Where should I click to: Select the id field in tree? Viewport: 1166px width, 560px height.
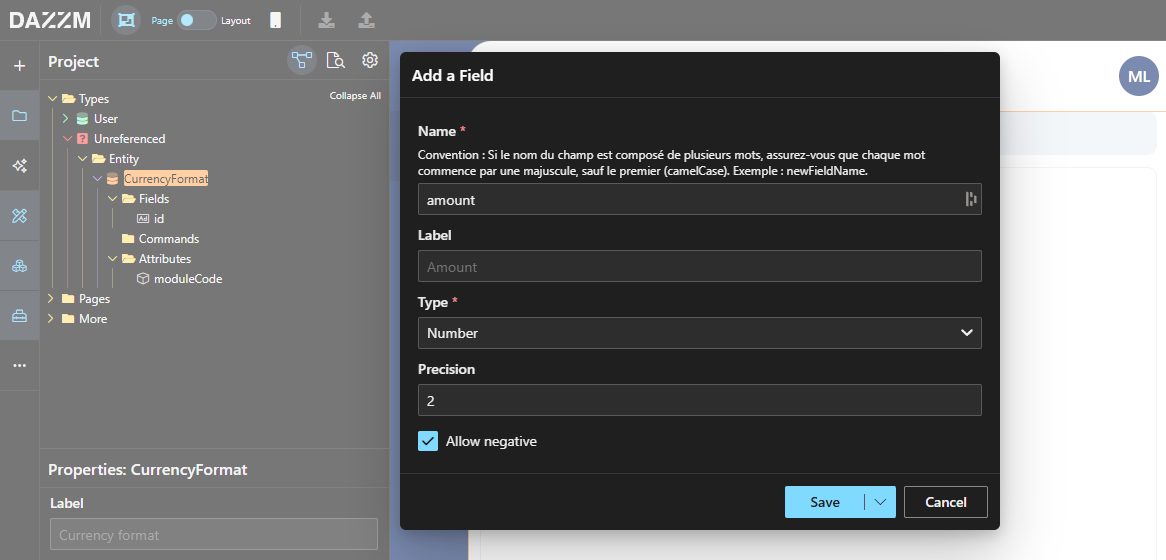click(158, 219)
